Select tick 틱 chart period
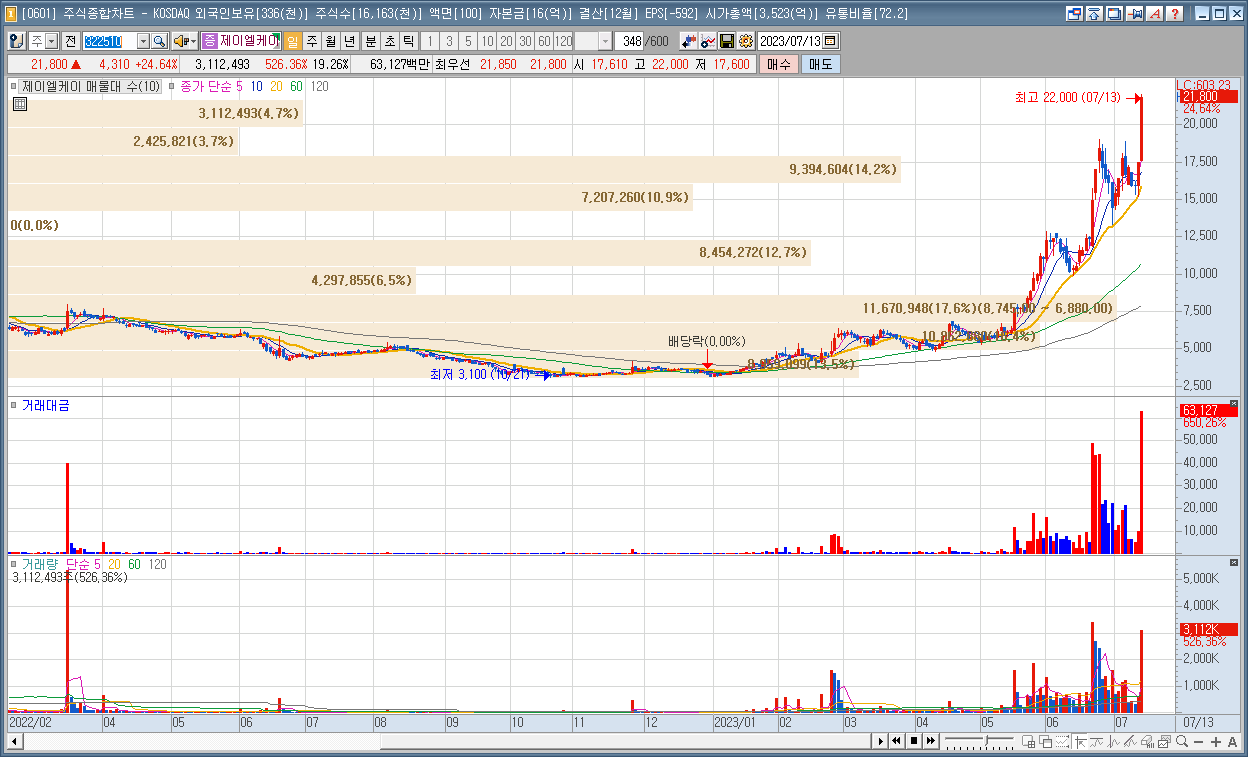The height and width of the screenshot is (757, 1248). pyautogui.click(x=408, y=41)
